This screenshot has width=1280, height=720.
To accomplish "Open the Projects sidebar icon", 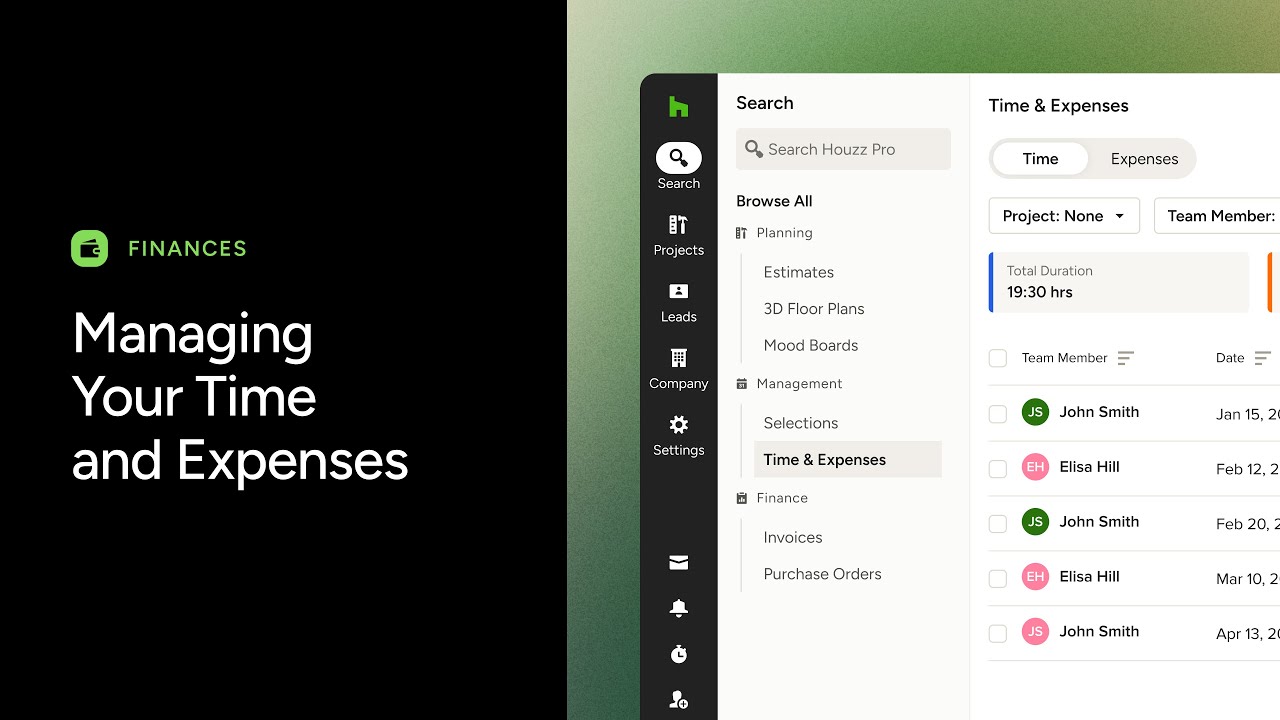I will pyautogui.click(x=679, y=224).
